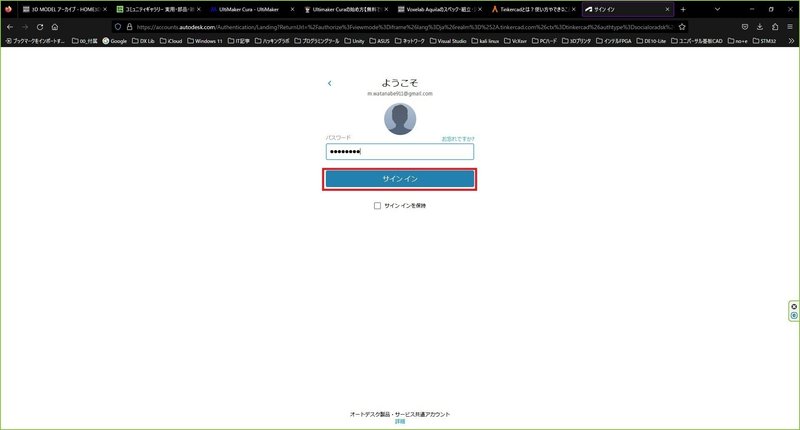Open the DE10-Lite bookmark folder

(x=652, y=41)
